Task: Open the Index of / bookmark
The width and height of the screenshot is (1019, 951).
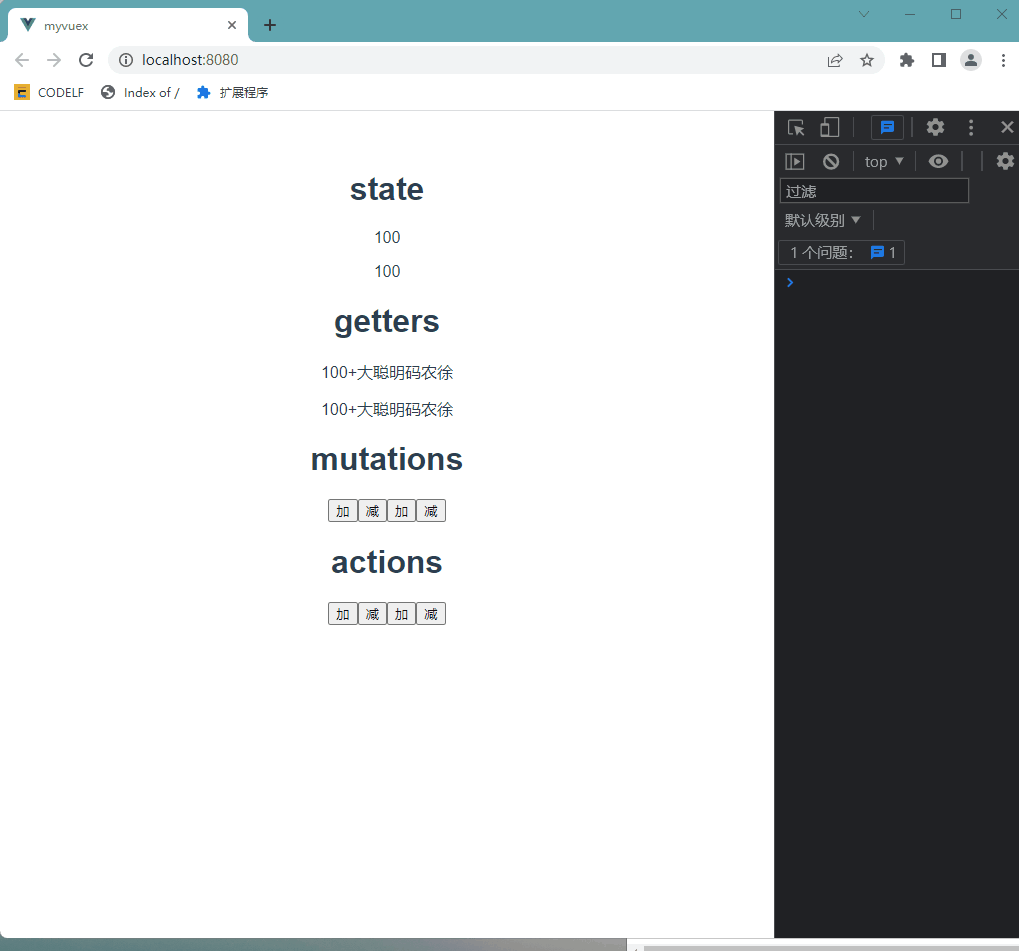Action: [140, 92]
